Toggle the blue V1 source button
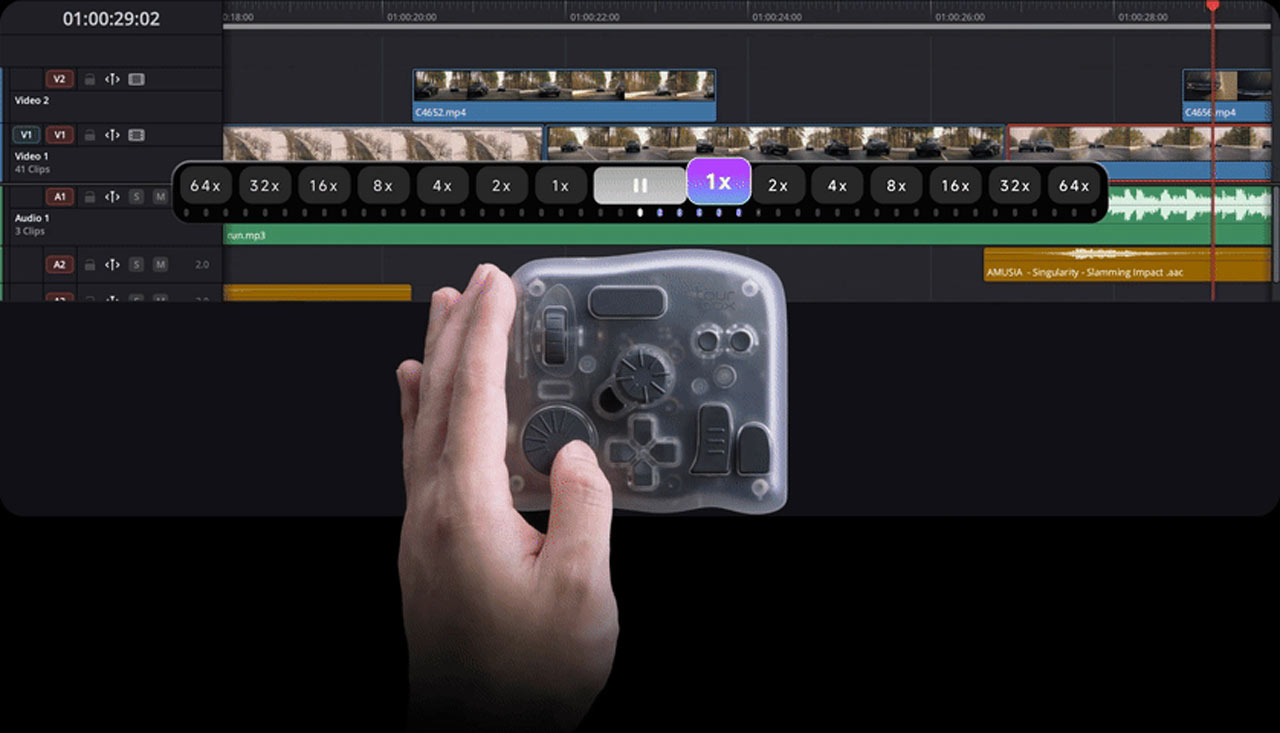This screenshot has height=733, width=1280. click(x=26, y=135)
